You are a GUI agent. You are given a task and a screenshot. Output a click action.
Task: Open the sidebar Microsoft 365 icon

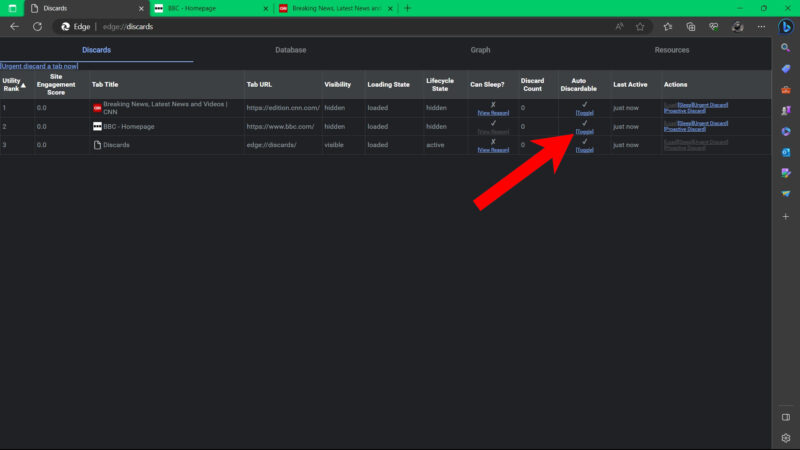[786, 132]
